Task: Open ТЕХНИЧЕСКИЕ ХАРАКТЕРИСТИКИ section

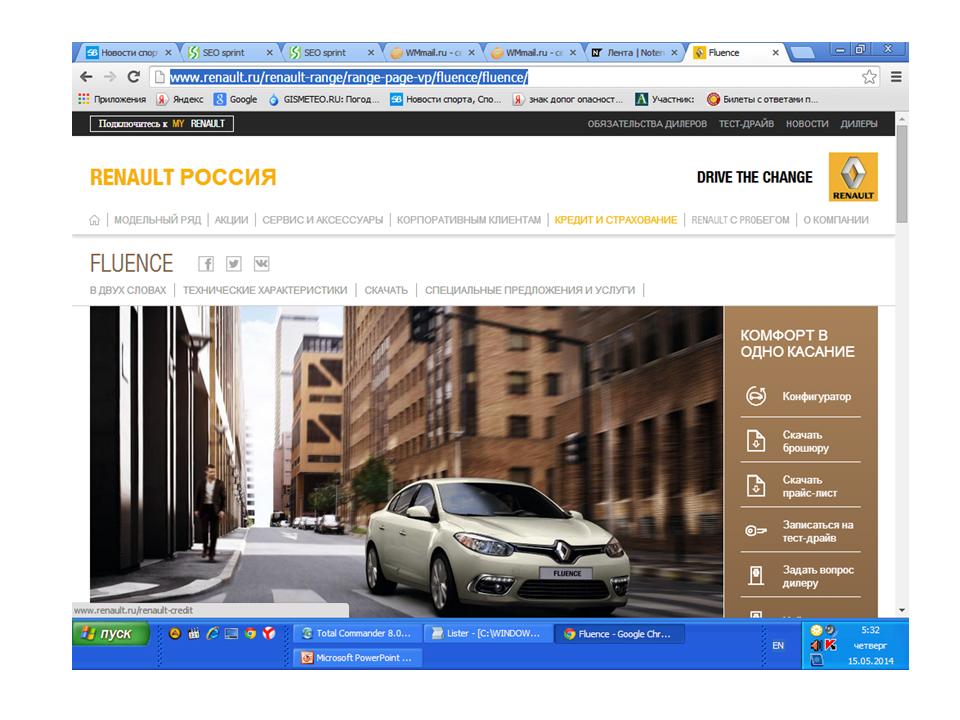Action: click(265, 290)
